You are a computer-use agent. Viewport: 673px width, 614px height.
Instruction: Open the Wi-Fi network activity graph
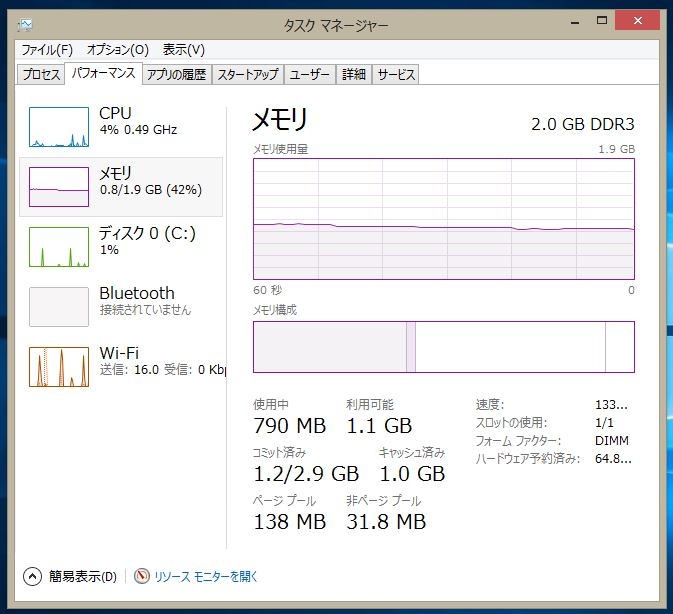point(59,367)
